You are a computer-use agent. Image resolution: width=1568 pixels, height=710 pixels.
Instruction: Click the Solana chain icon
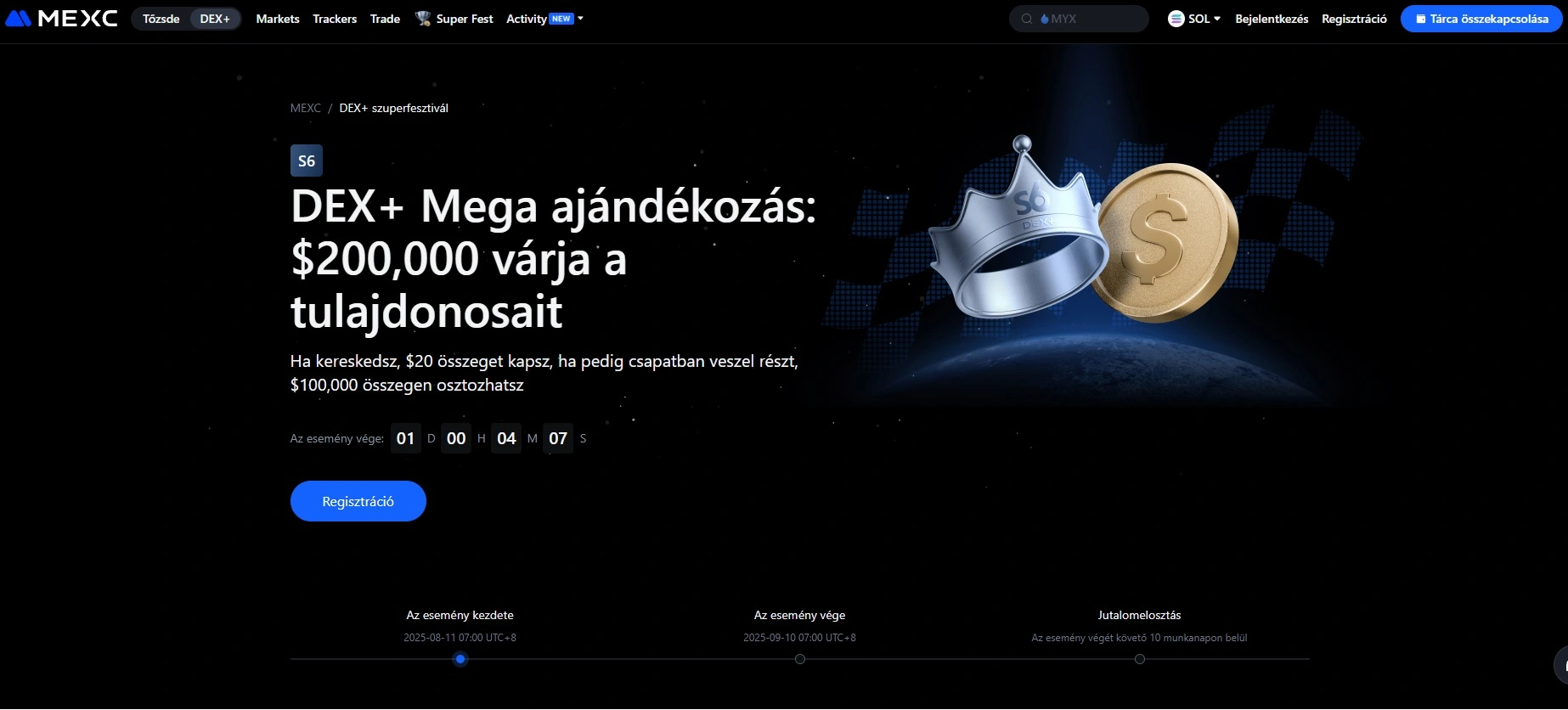point(1176,19)
